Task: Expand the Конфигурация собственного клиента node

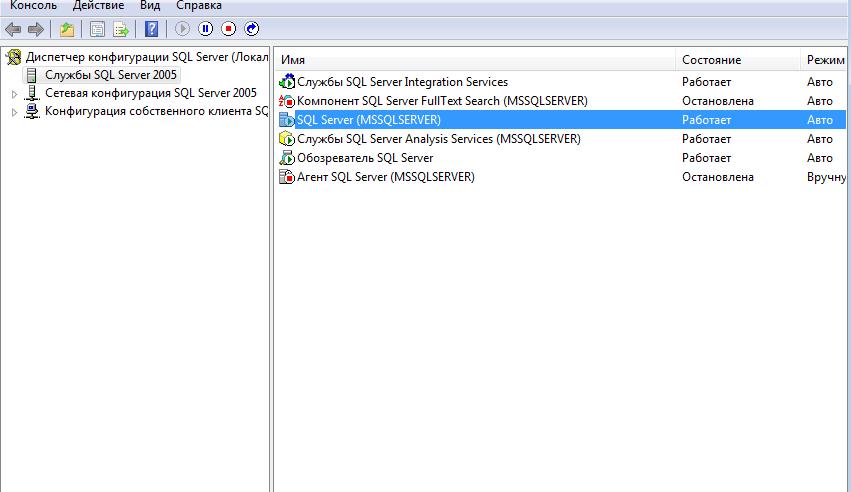Action: click(15, 112)
